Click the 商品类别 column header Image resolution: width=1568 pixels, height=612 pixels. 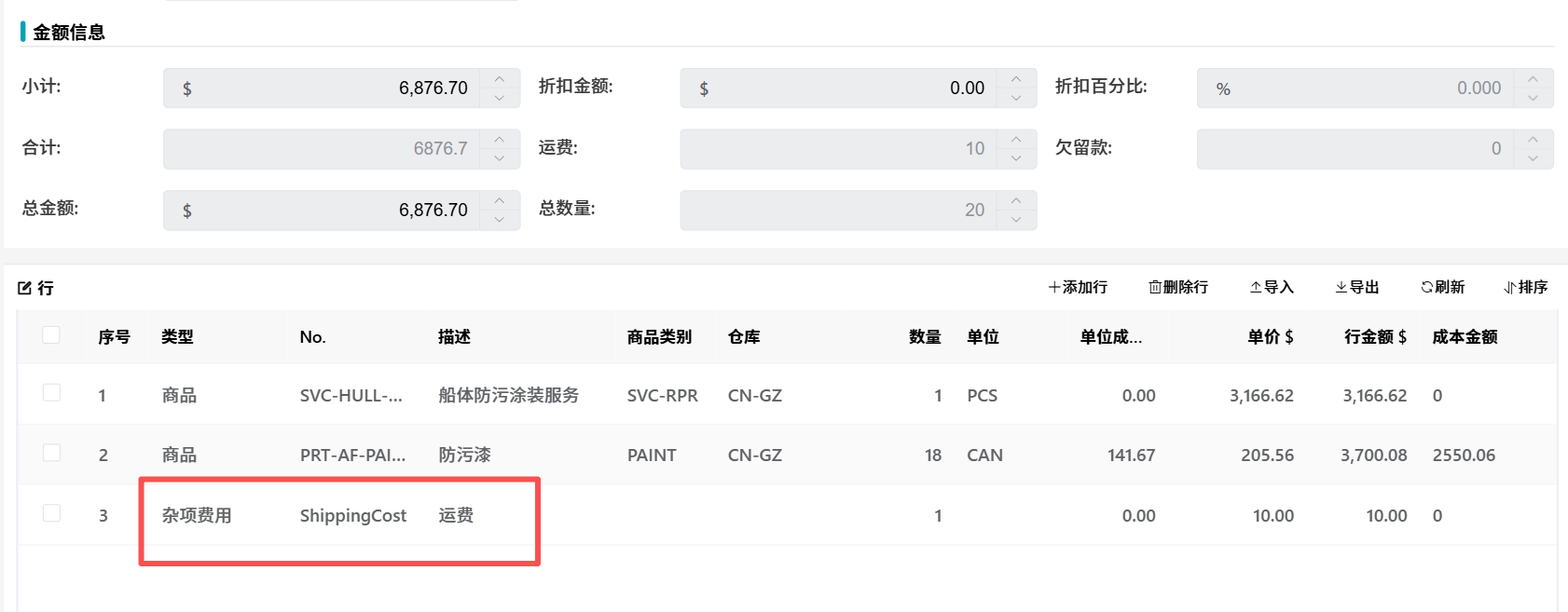659,337
